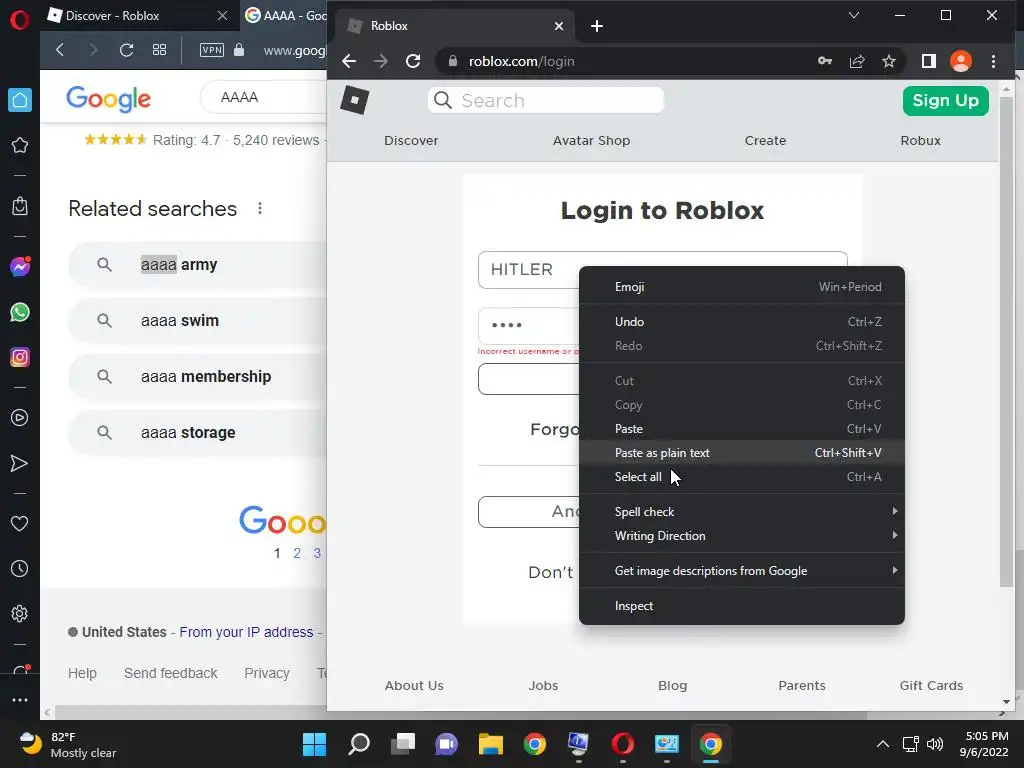
Task: Open Chrome three-dot menu
Action: (x=993, y=61)
